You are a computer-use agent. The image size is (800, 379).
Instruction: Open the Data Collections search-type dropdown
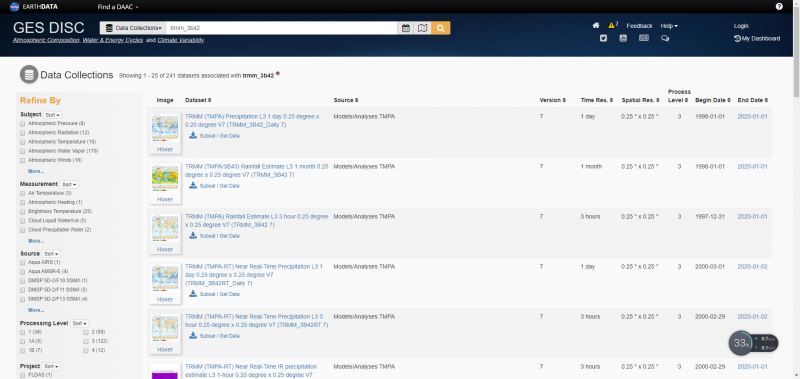pyautogui.click(x=133, y=28)
